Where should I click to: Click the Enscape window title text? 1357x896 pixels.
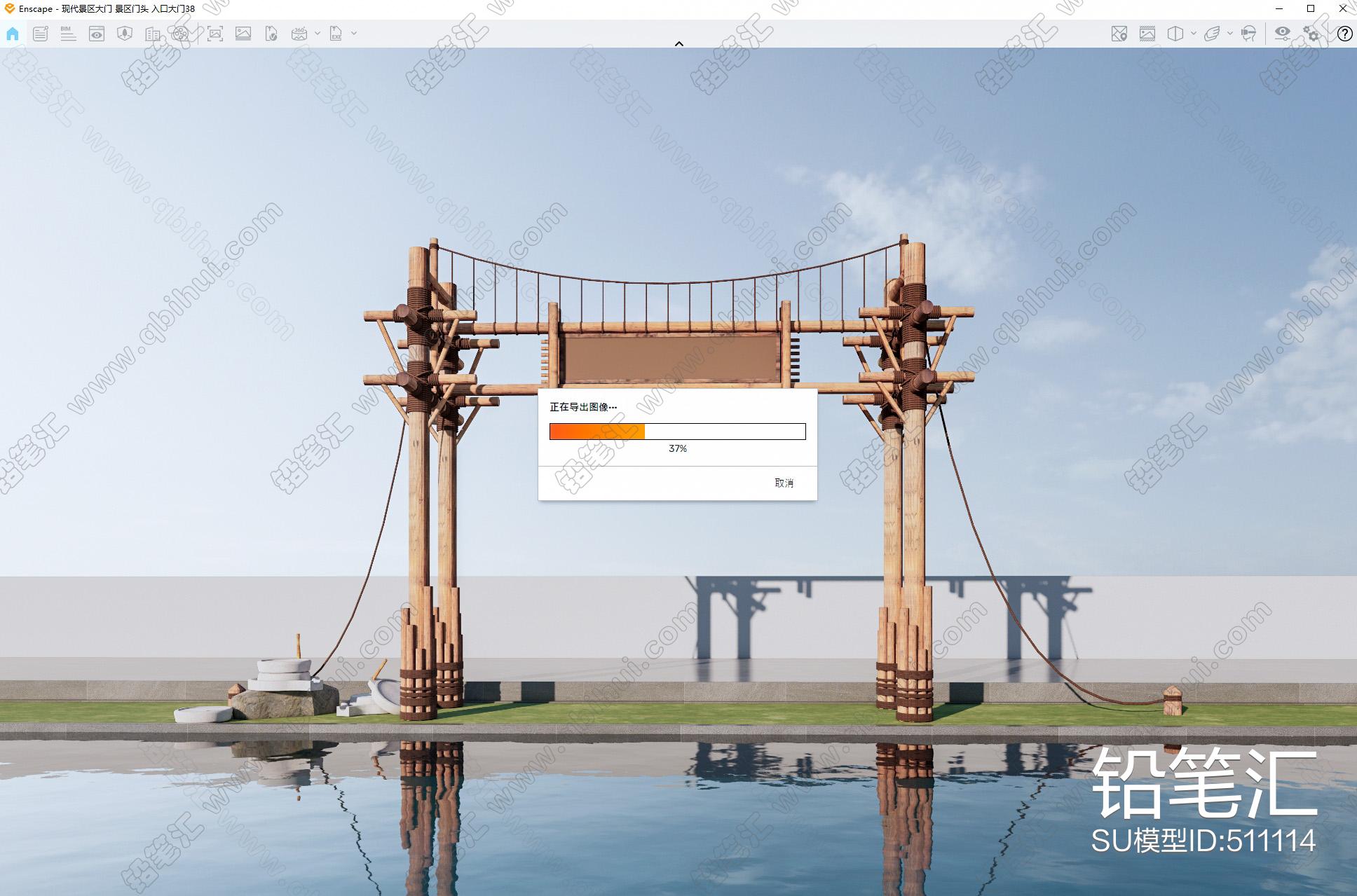click(x=107, y=8)
